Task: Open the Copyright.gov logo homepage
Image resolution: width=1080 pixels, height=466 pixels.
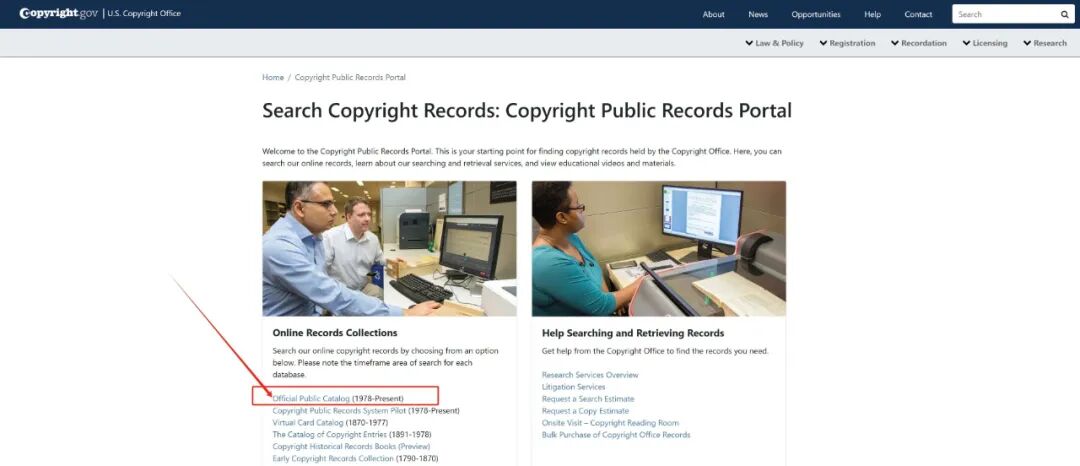Action: click(x=59, y=13)
